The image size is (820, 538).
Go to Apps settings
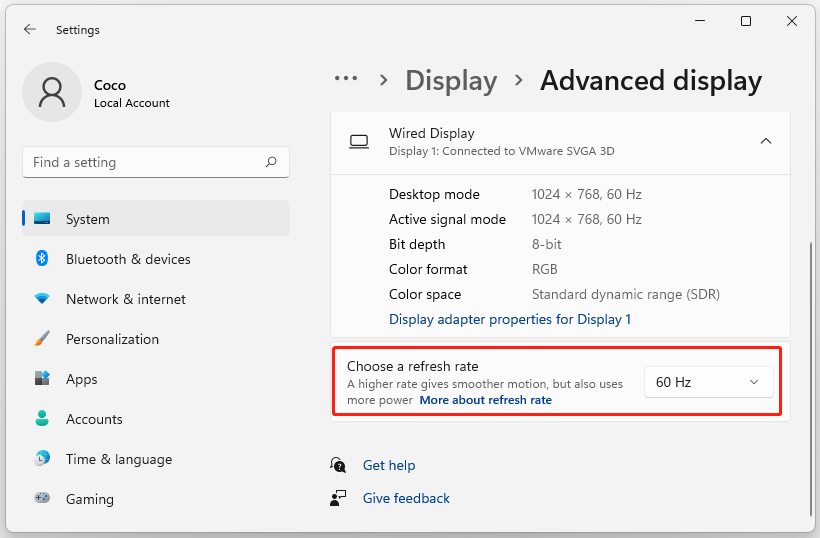click(x=82, y=379)
